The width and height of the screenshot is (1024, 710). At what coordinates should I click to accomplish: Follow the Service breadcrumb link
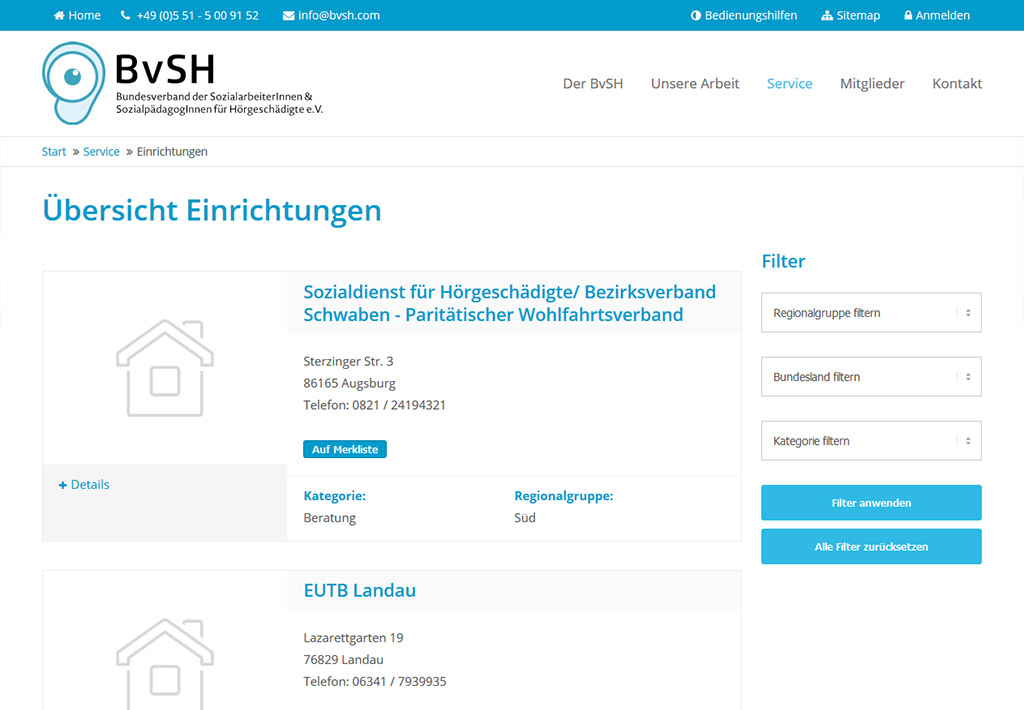click(x=101, y=152)
